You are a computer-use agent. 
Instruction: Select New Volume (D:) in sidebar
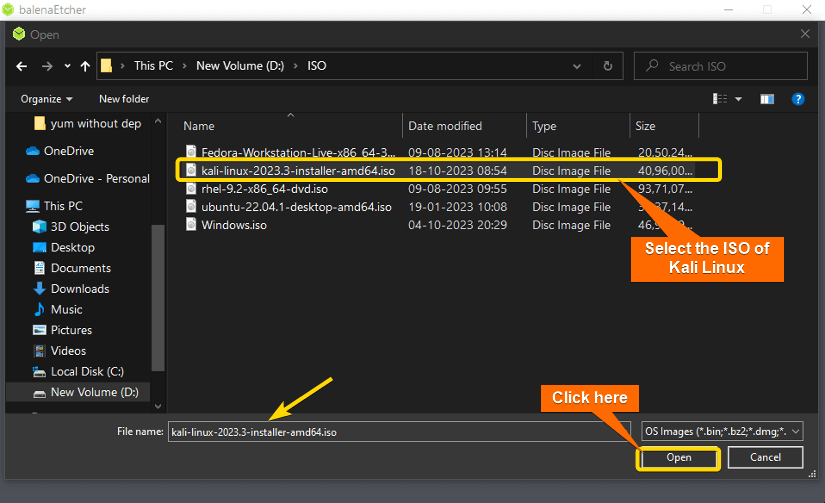[95, 392]
